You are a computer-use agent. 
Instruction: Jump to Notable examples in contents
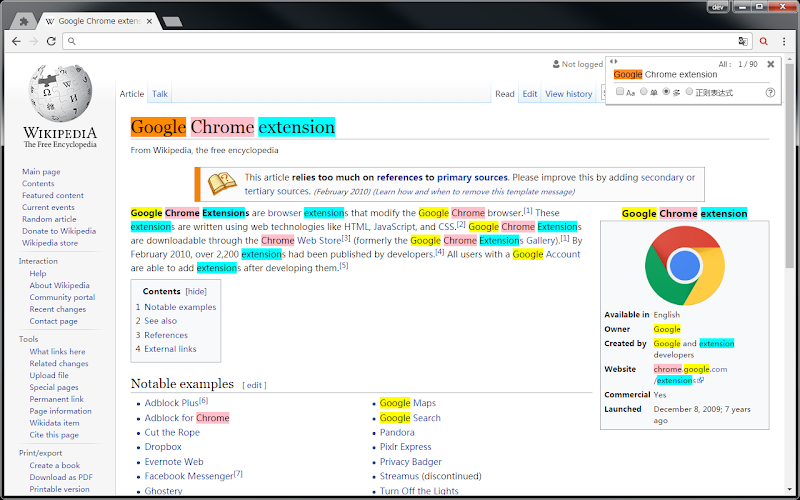coord(180,307)
